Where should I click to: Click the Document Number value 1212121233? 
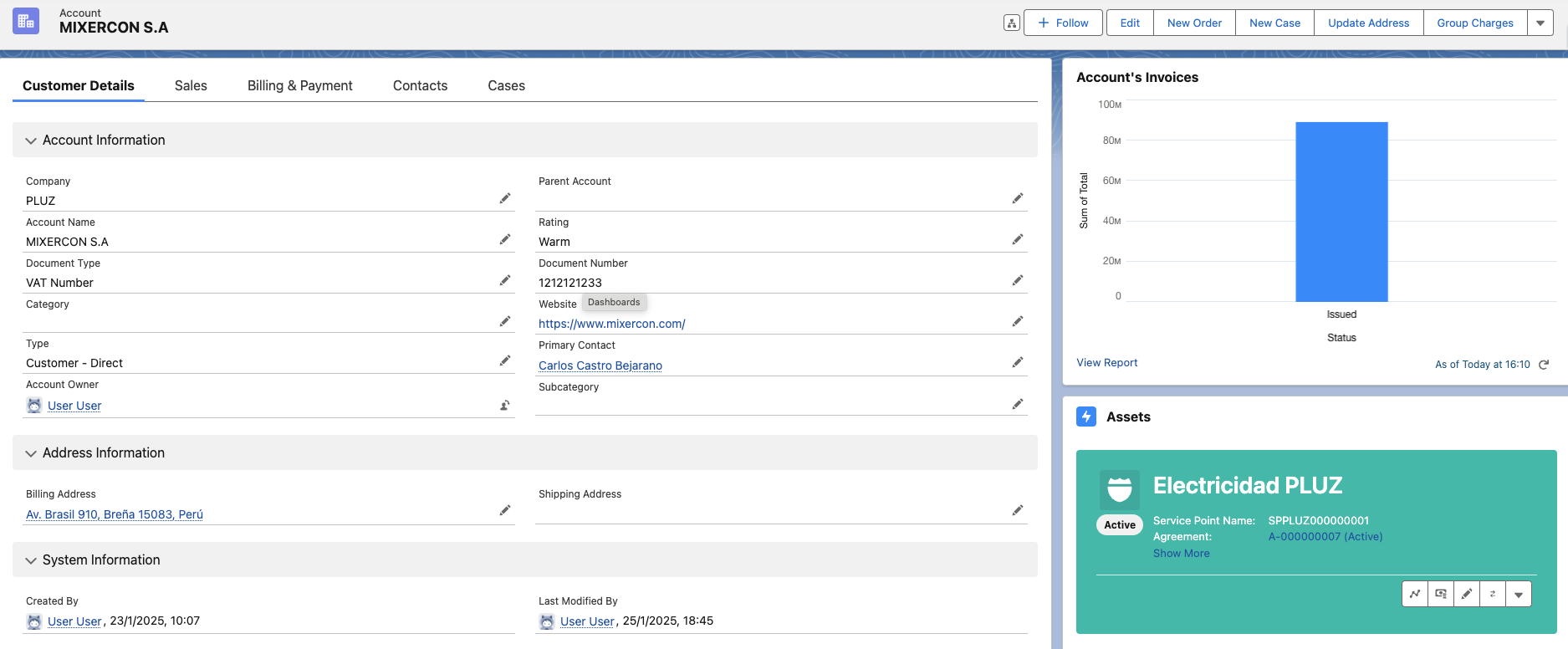(x=570, y=283)
